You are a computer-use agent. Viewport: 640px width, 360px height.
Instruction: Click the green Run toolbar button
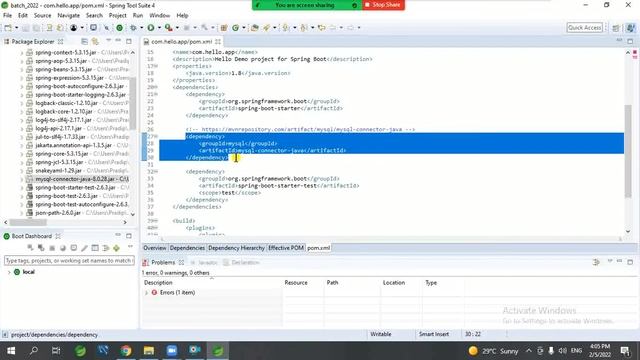[151, 28]
